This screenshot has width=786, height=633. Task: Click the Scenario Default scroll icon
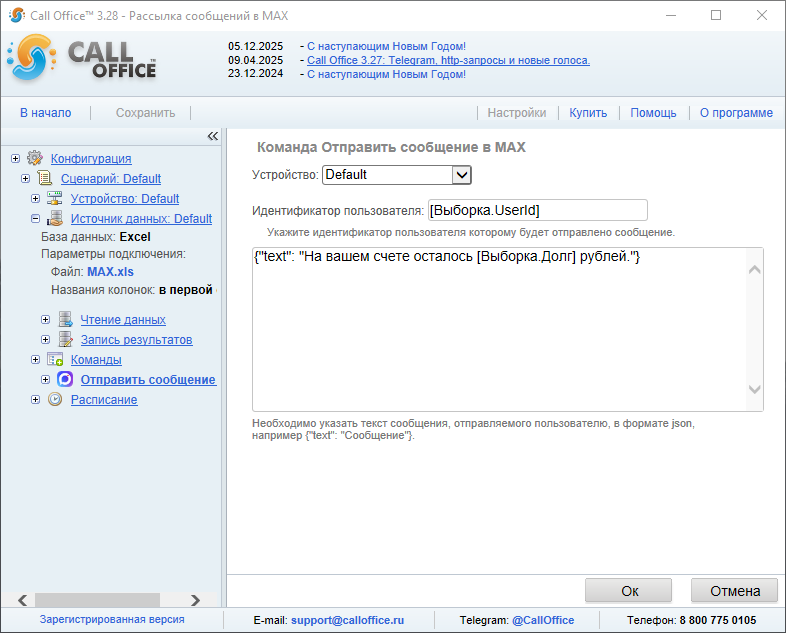(45, 178)
